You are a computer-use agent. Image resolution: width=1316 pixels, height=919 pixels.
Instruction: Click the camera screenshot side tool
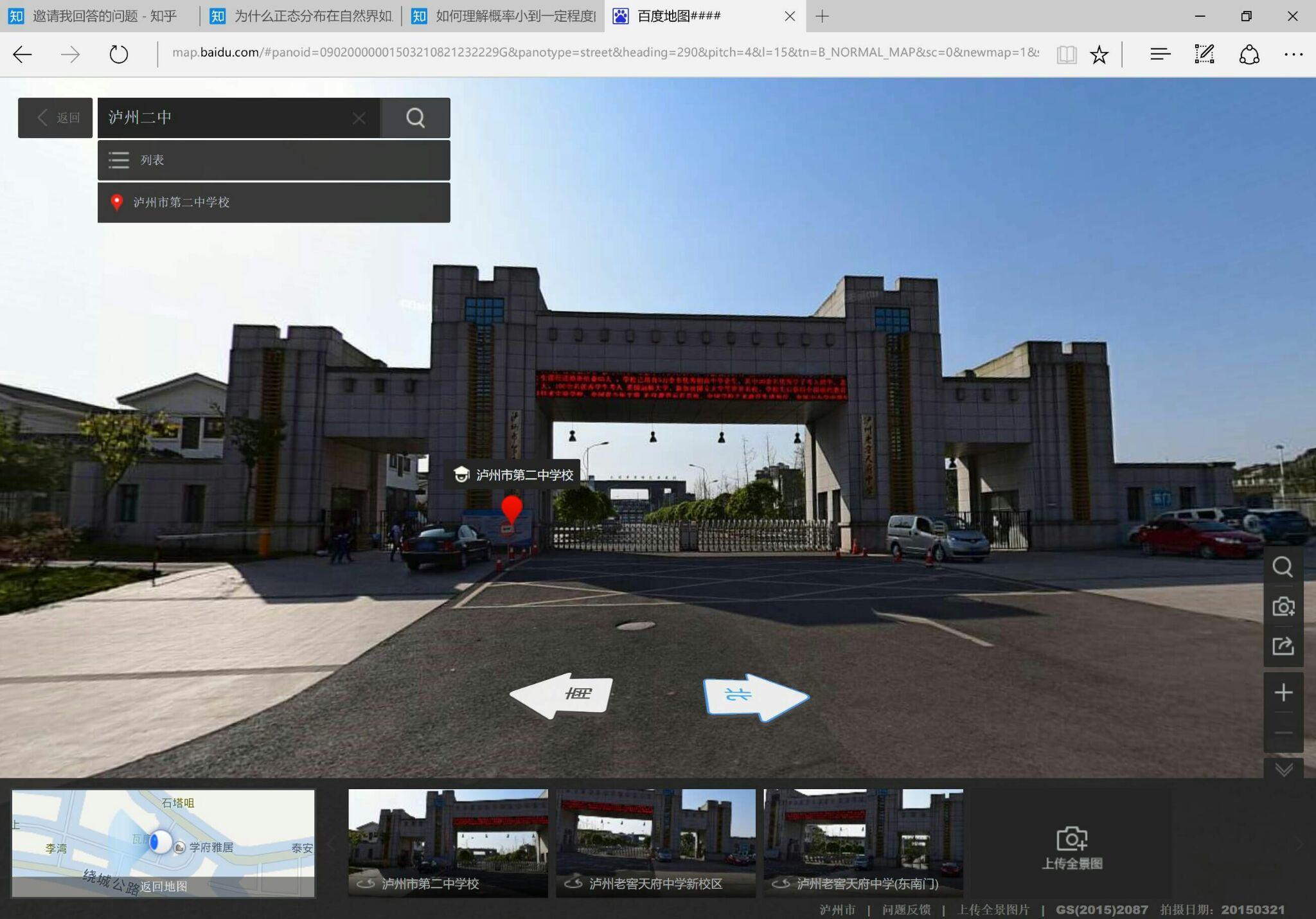(1283, 607)
